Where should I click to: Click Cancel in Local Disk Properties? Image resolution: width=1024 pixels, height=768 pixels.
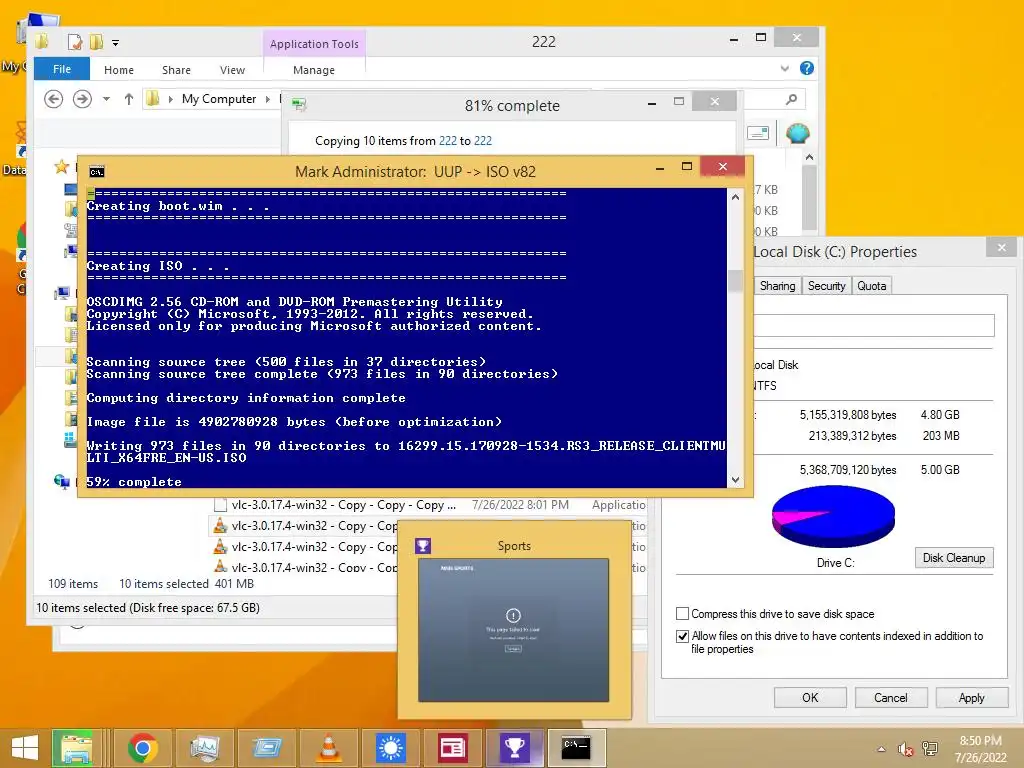coord(891,697)
